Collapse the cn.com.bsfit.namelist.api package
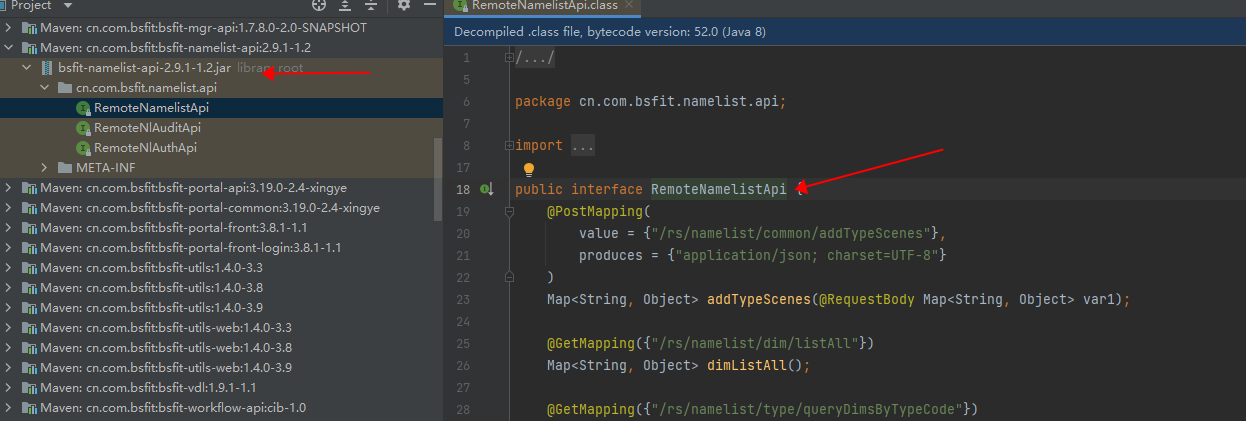1246x421 pixels. [45, 88]
